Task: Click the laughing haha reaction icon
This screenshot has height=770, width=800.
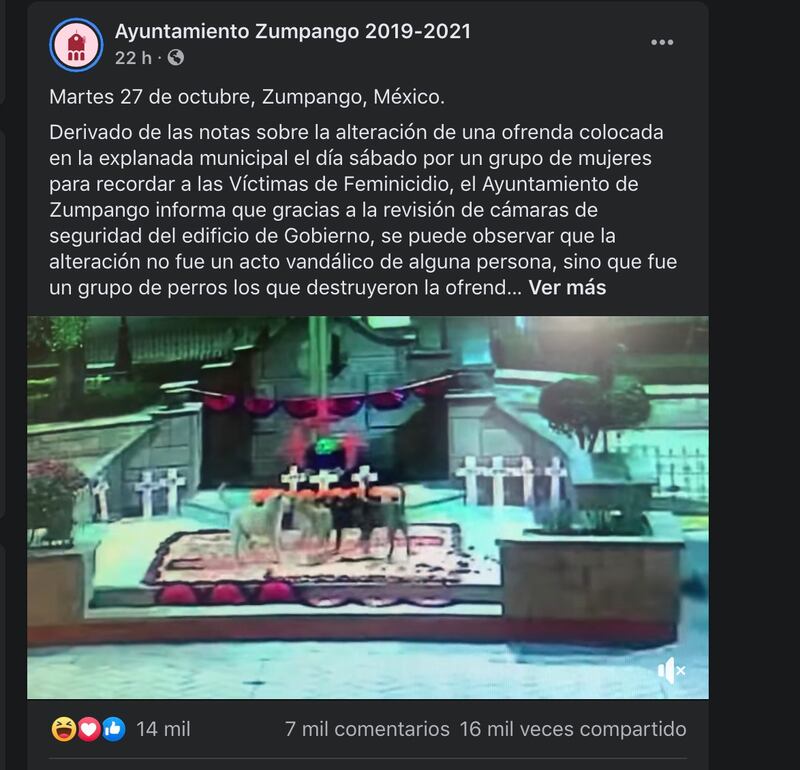Action: tap(63, 729)
